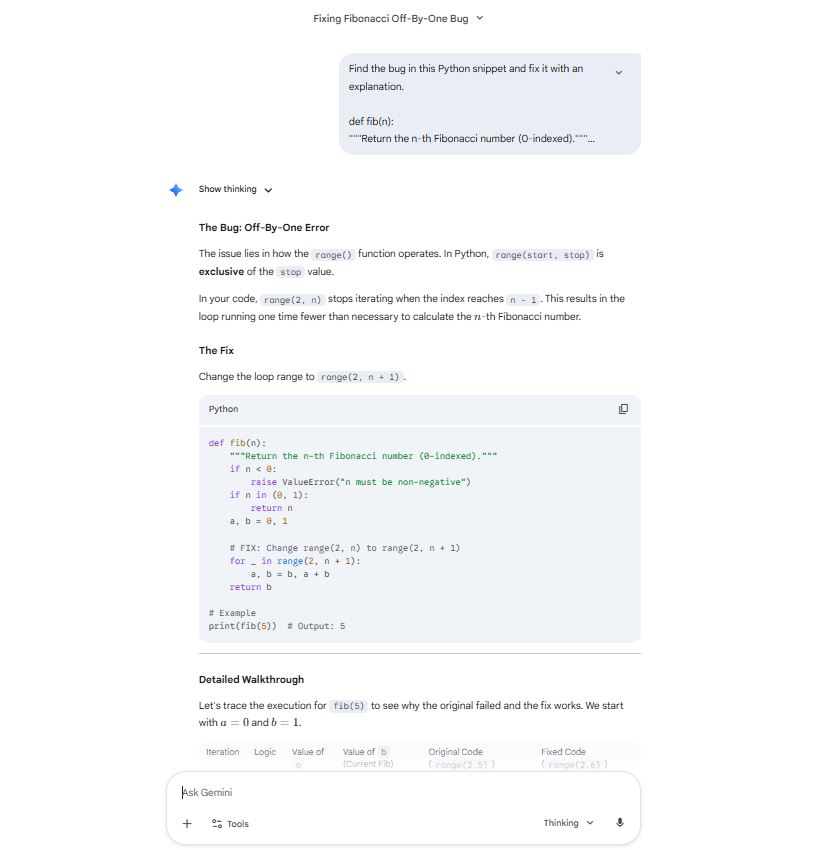837x850 pixels.
Task: Click the Gemini sparkle icon
Action: 176,190
